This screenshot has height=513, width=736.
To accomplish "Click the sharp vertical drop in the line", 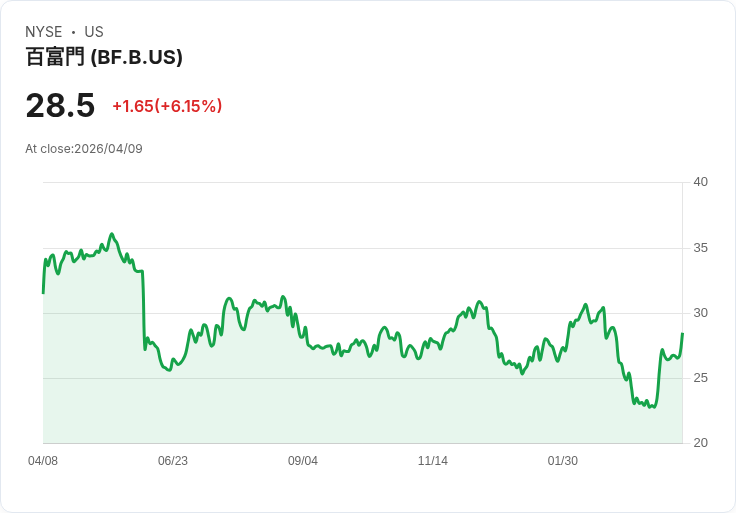I will click(143, 310).
